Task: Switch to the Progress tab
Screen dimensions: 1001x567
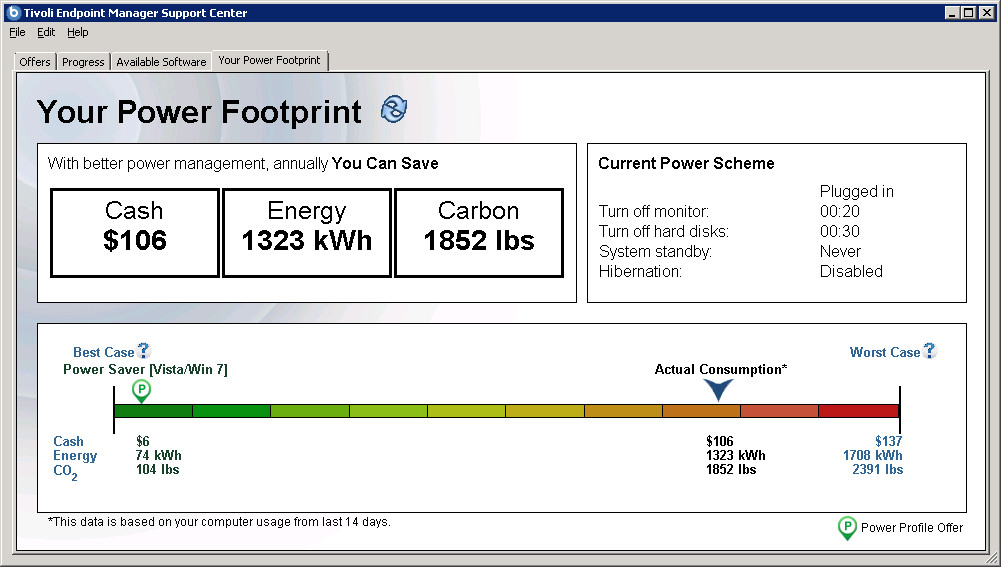Action: 83,62
